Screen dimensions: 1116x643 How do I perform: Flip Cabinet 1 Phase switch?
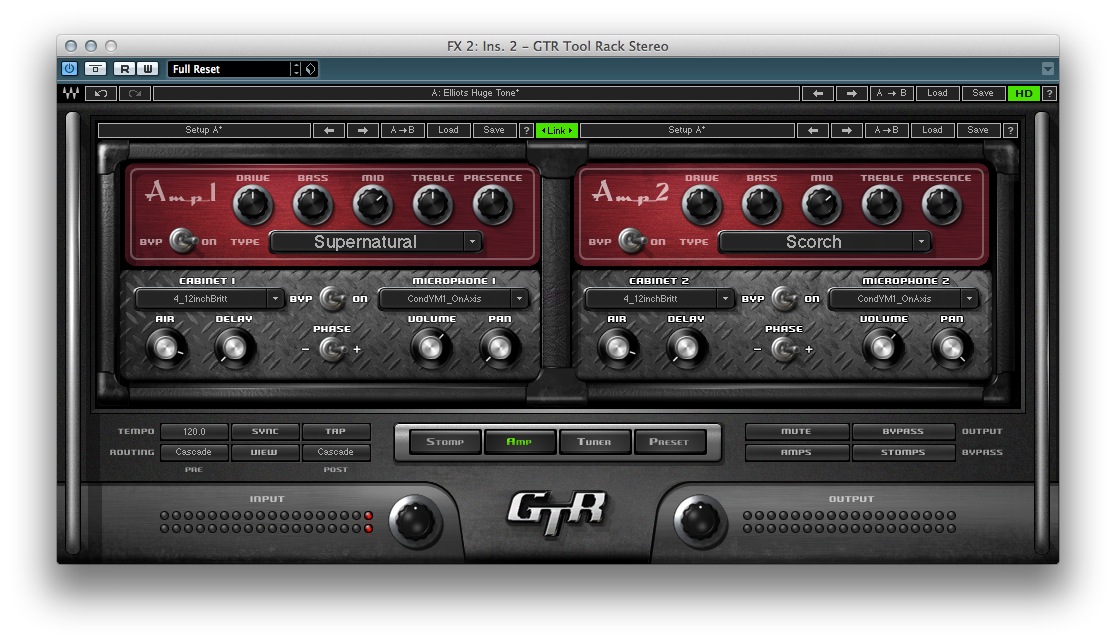coord(331,349)
